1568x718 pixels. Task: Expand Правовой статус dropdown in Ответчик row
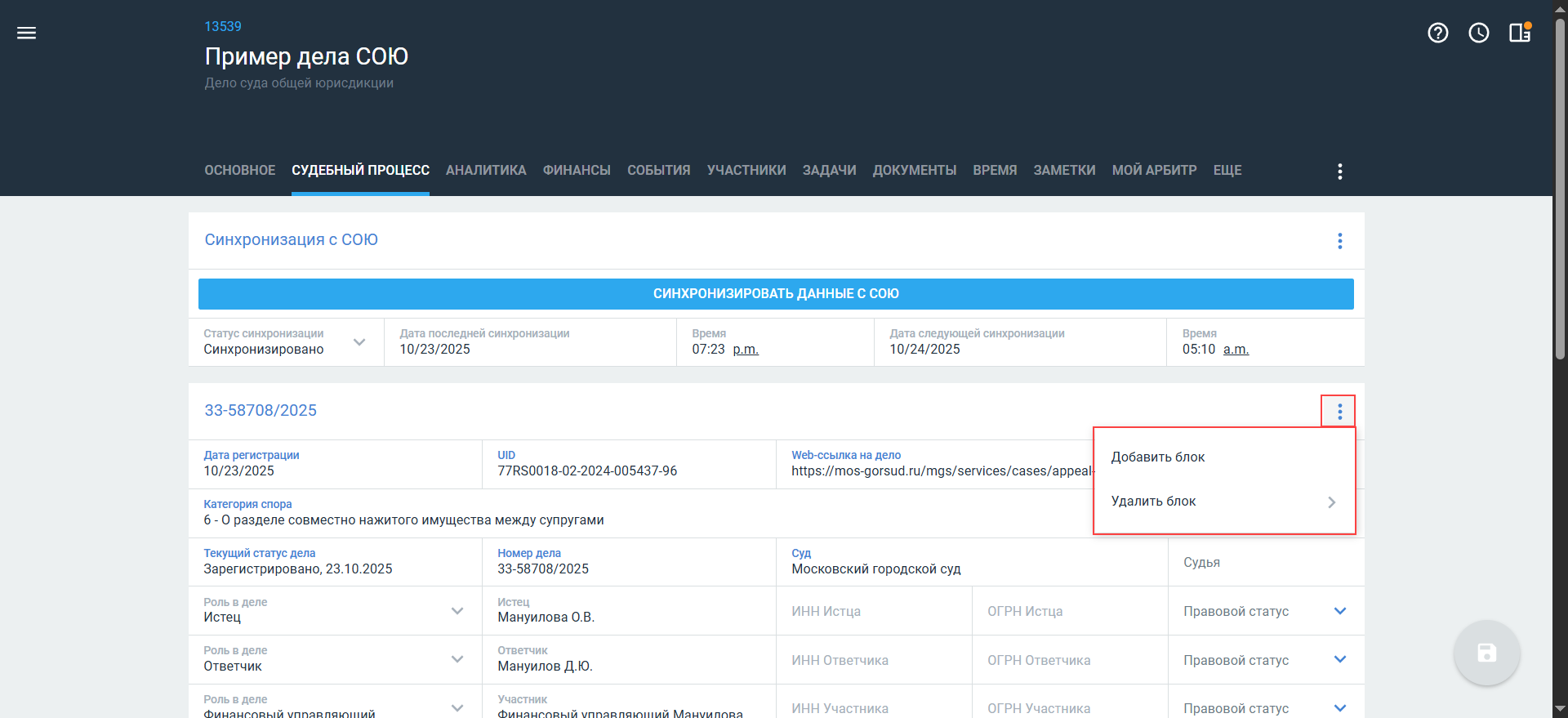tap(1339, 659)
